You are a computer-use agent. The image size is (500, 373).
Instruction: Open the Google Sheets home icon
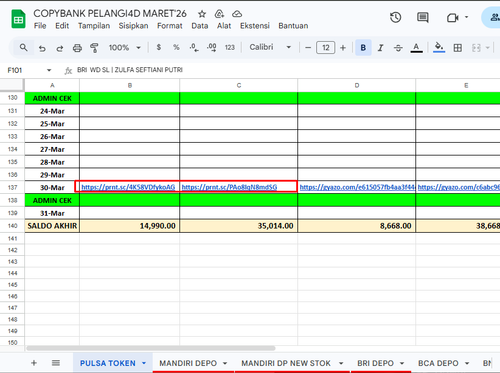(x=19, y=19)
